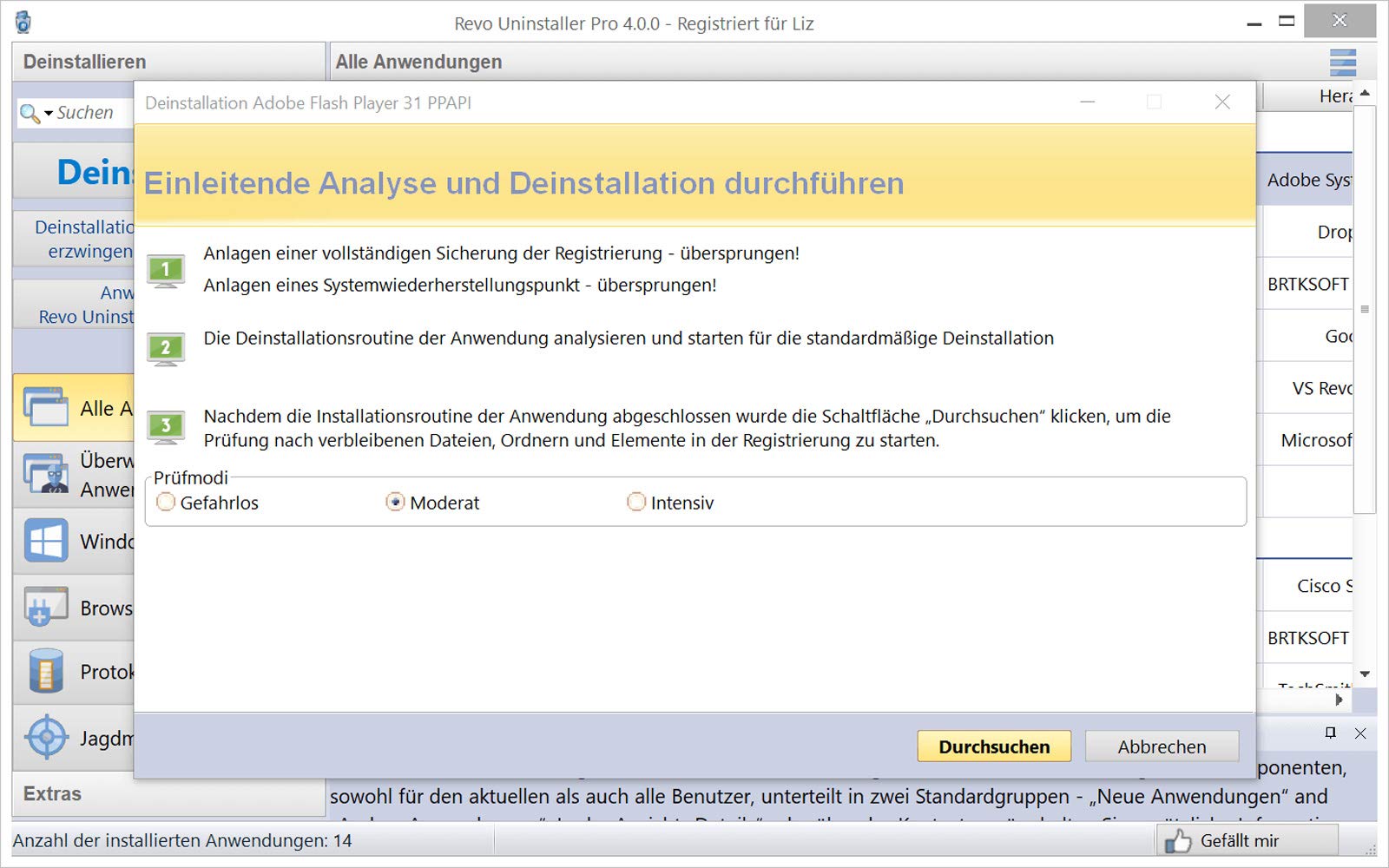Maximize the Revo Uninstaller main window

(1287, 21)
